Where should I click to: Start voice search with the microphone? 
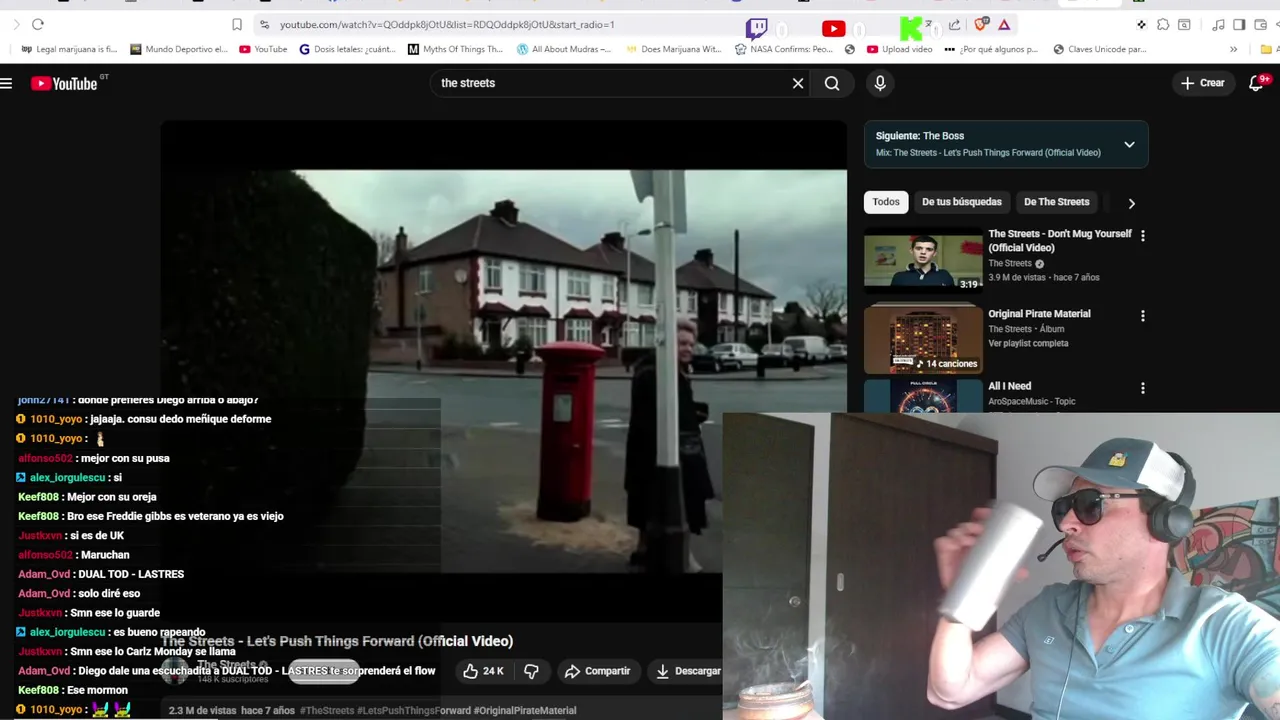pyautogui.click(x=880, y=84)
